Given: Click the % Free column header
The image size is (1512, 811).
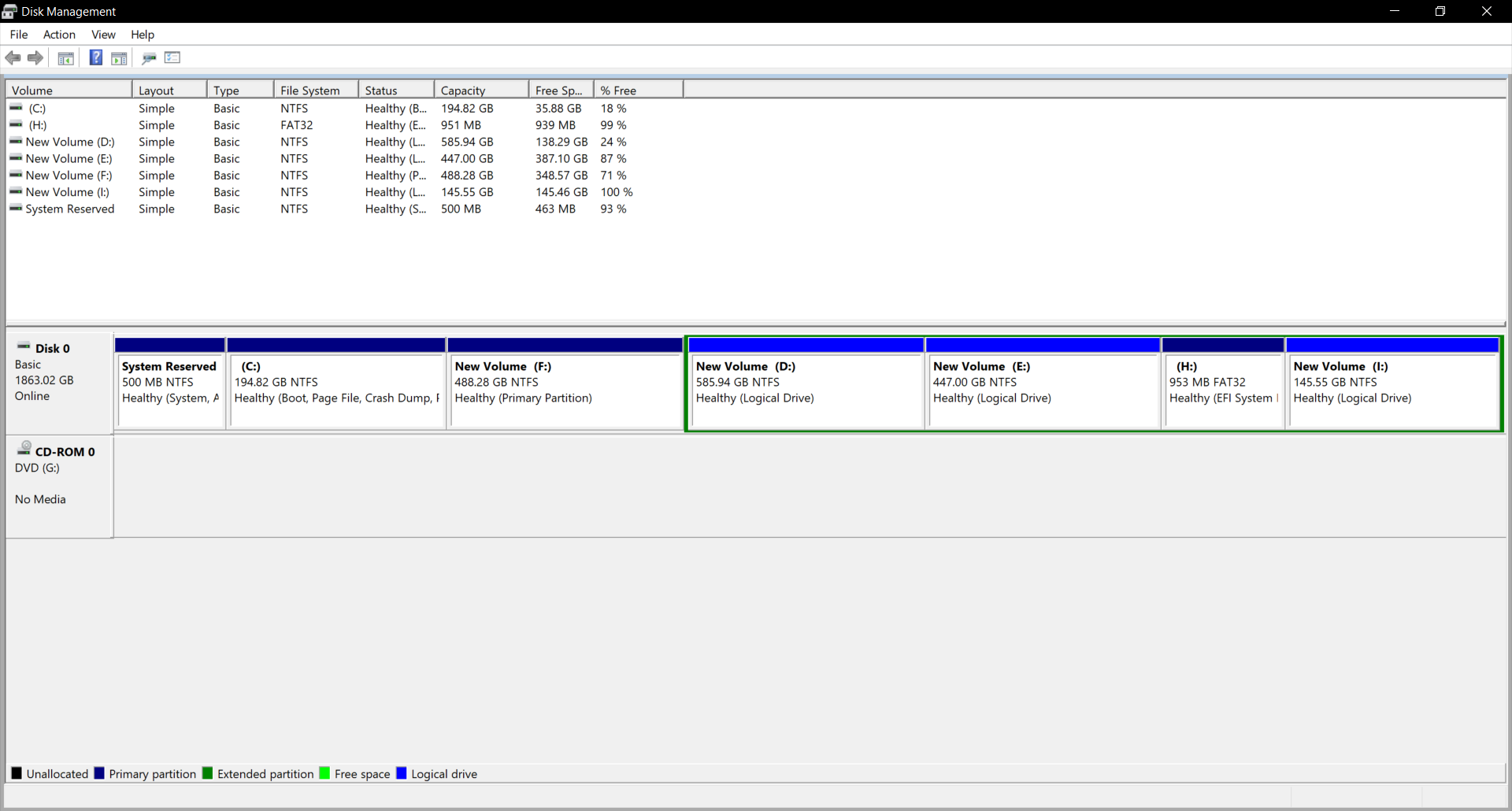Looking at the screenshot, I should 619,90.
